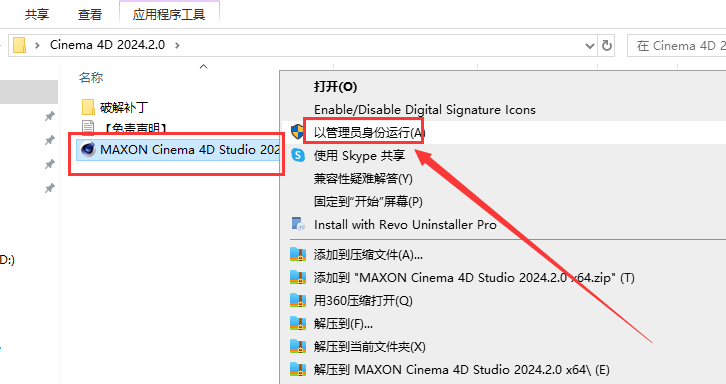Click the archive icon beside the x64.zip entry

point(298,277)
